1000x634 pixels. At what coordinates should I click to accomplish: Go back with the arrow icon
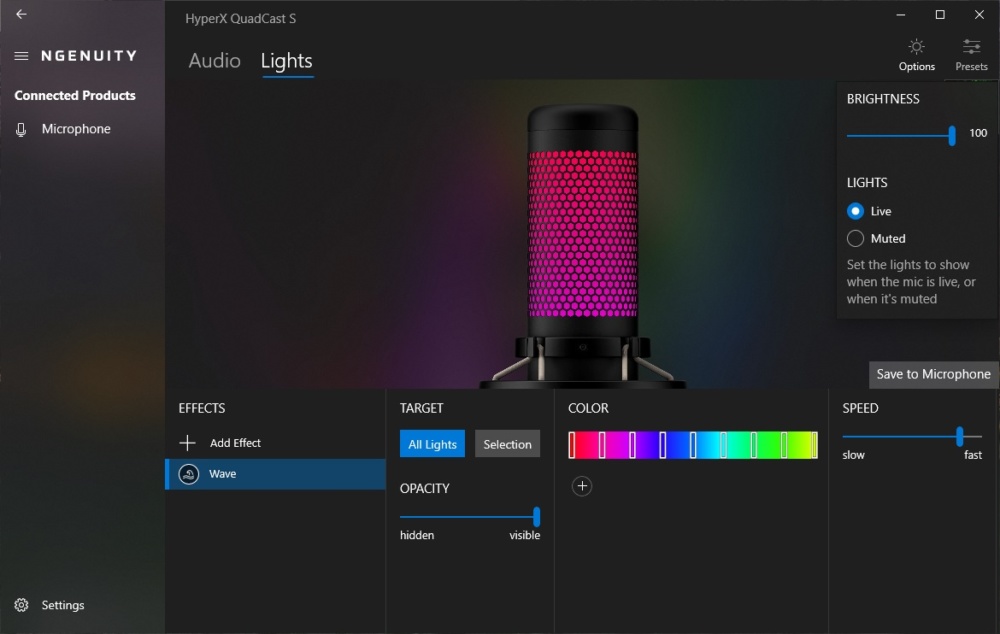pos(21,14)
